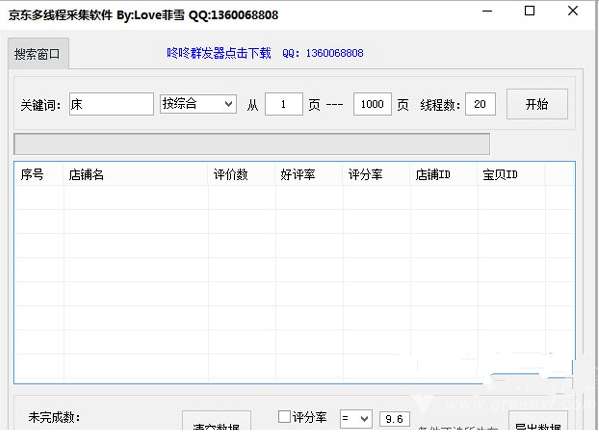Open the 咚咚群发器点击下载 link
Viewport: 599px width, 435px height.
click(219, 53)
